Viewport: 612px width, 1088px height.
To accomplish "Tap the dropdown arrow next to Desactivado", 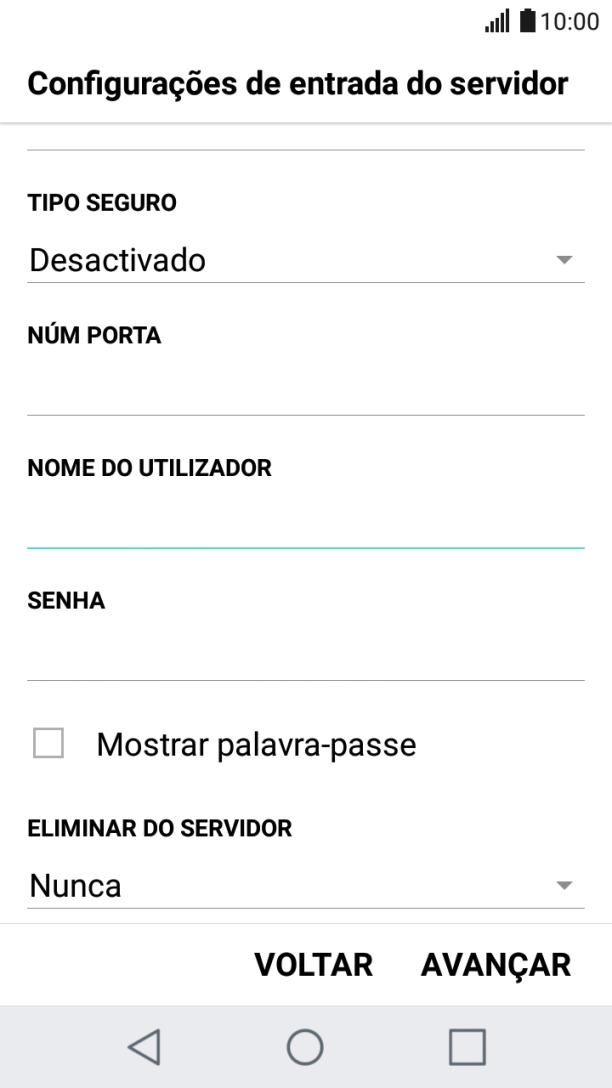I will click(x=565, y=259).
